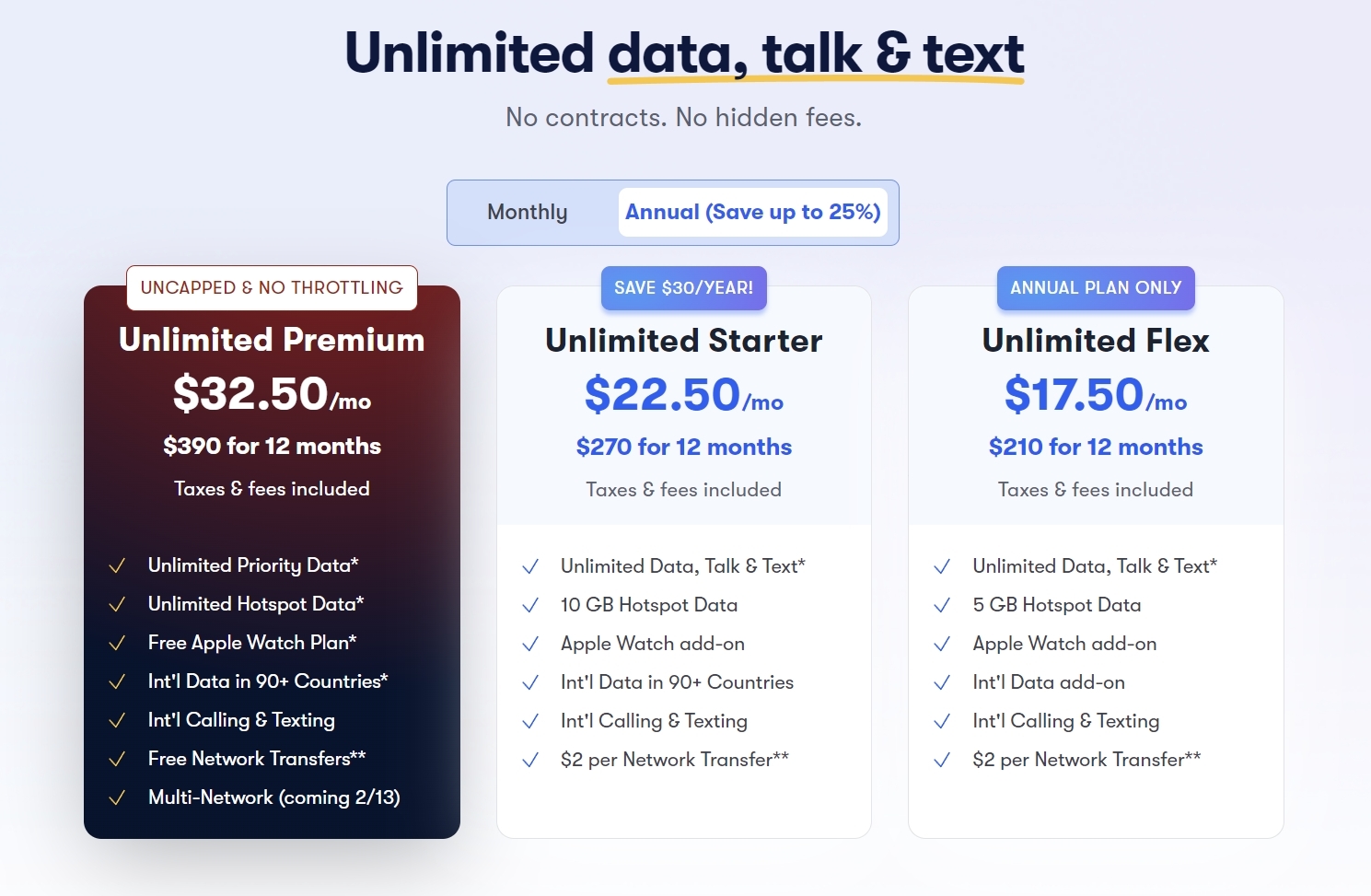Screen dimensions: 1371x896
Task: Click the ANNUAL PLAN ONLY badge
Action: coord(1096,288)
